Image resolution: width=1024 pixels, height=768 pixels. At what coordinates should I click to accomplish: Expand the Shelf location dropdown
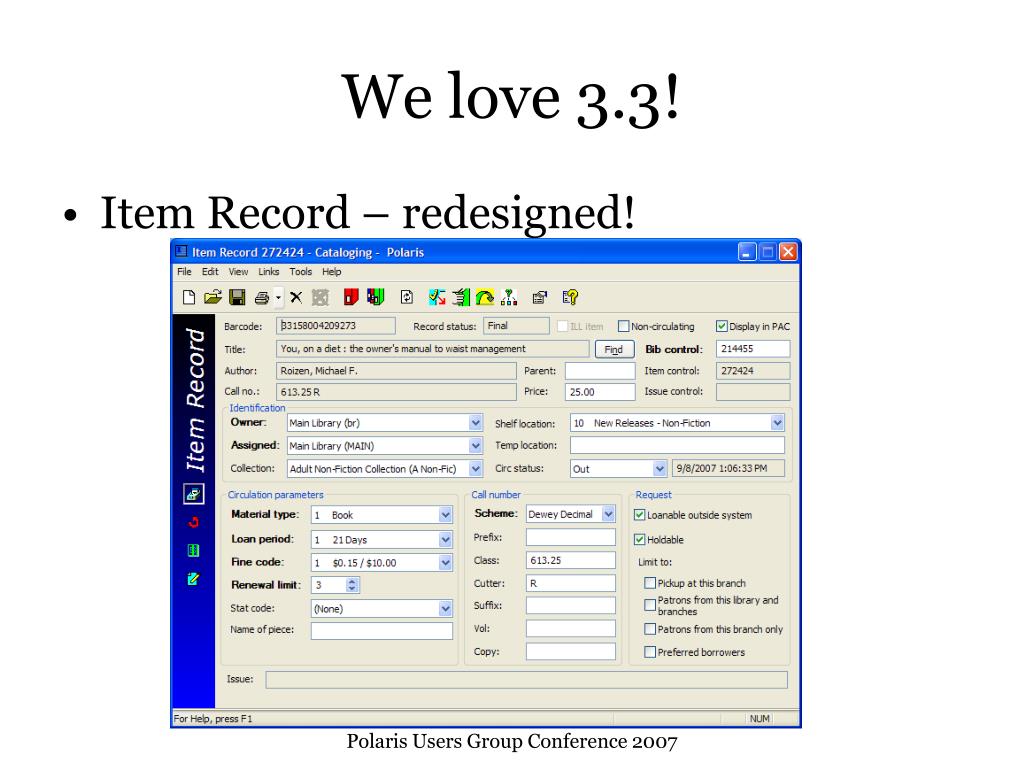[x=777, y=423]
